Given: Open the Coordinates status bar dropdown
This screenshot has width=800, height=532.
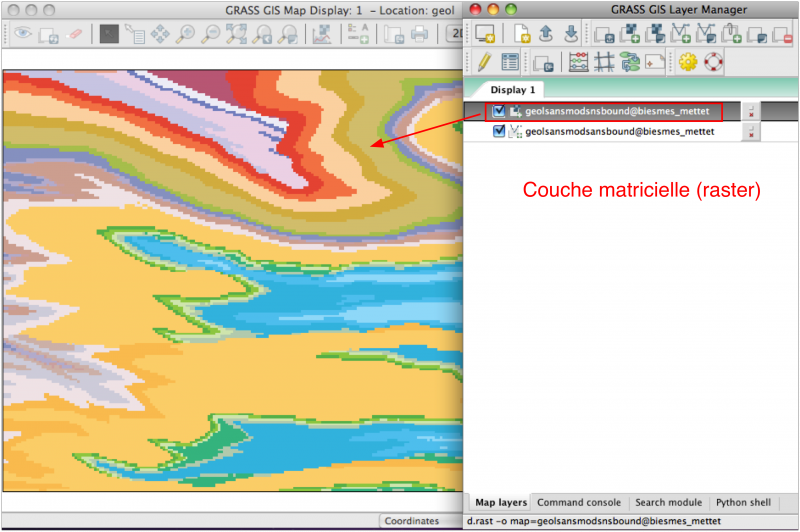Looking at the screenshot, I should 411,521.
